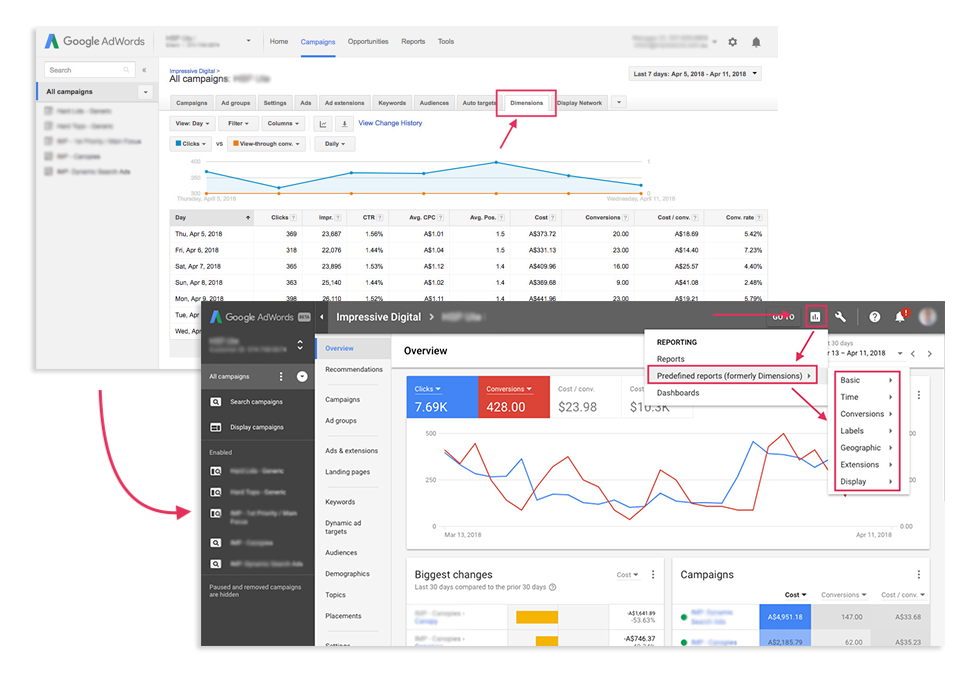This screenshot has width=979, height=682.
Task: Open the Campaigns top navigation item
Action: 318,42
